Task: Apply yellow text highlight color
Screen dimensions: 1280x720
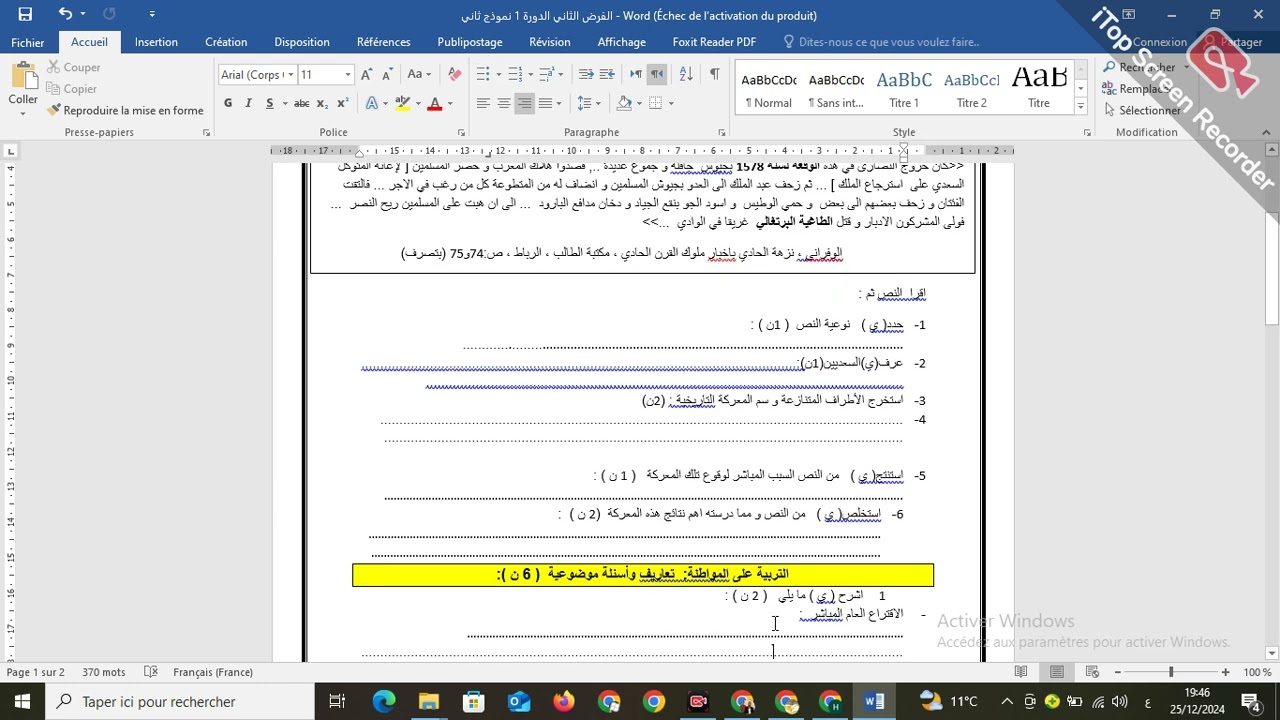Action: coord(402,103)
